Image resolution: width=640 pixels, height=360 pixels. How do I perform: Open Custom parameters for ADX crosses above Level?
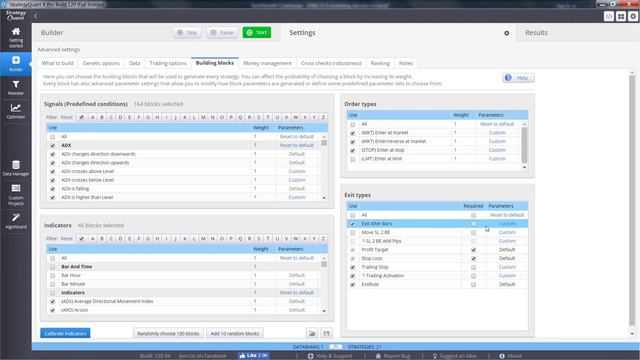pos(297,171)
